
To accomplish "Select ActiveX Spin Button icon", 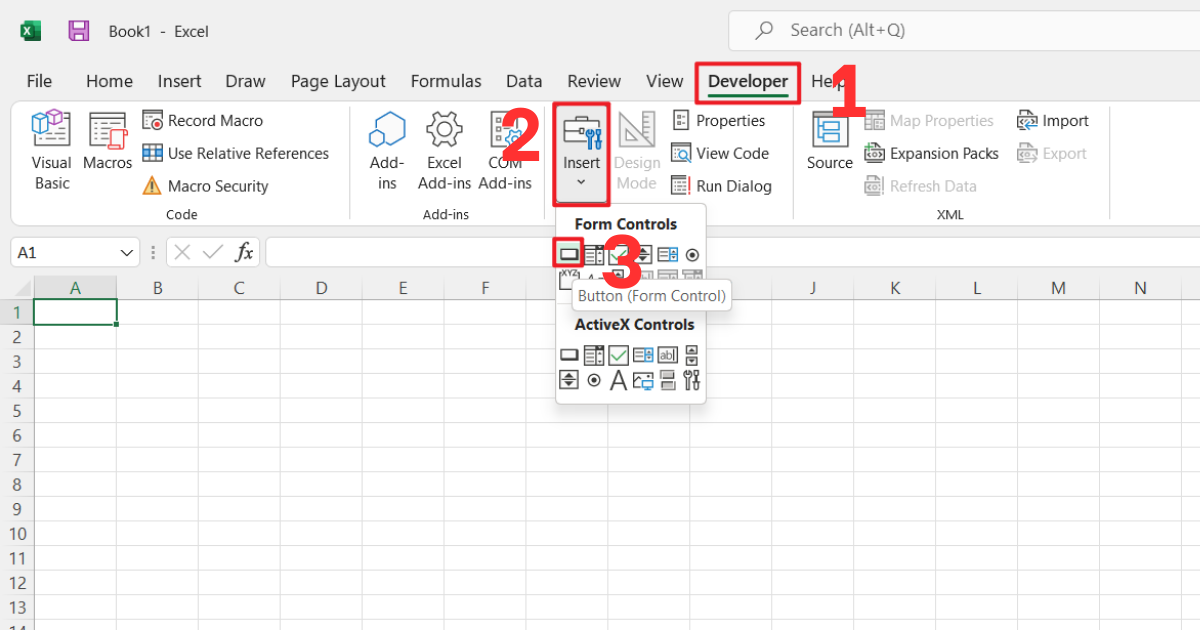I will [569, 380].
